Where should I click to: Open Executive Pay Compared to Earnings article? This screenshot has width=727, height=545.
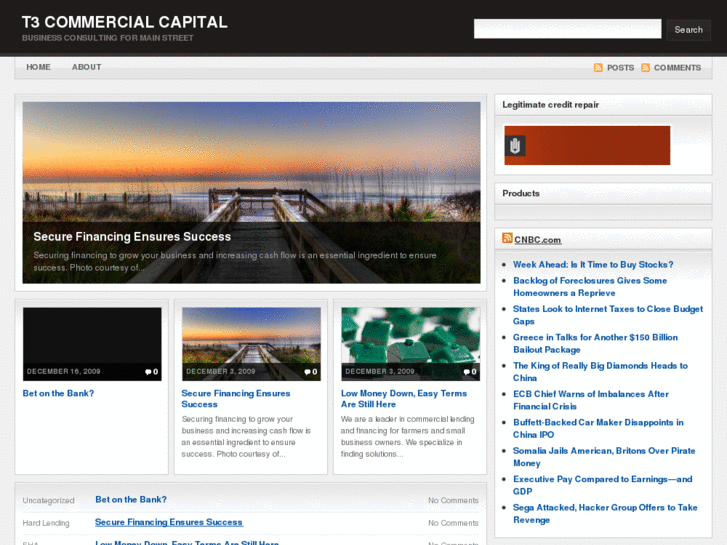603,485
